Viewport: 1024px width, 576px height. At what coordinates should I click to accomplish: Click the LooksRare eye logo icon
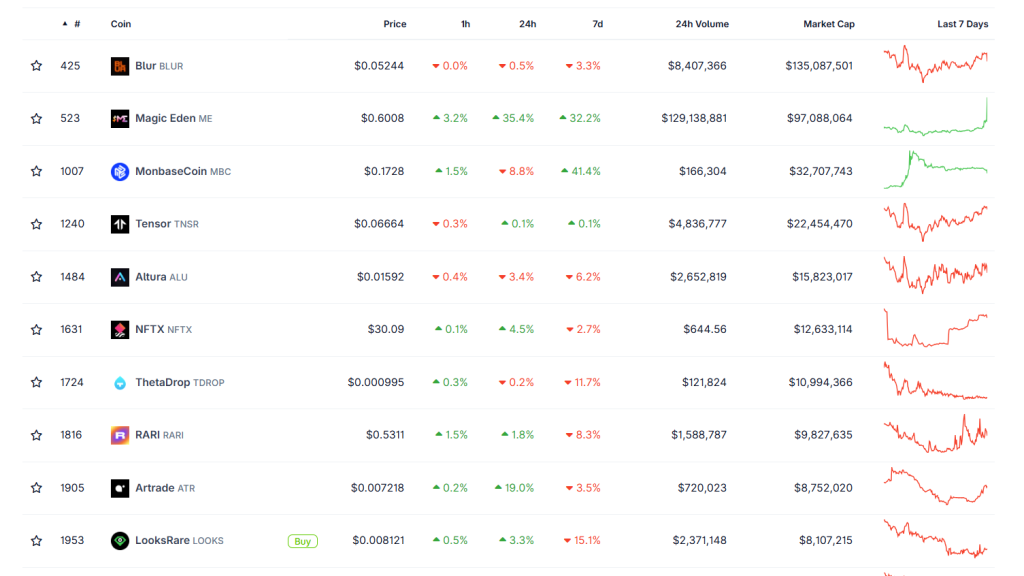[x=120, y=540]
